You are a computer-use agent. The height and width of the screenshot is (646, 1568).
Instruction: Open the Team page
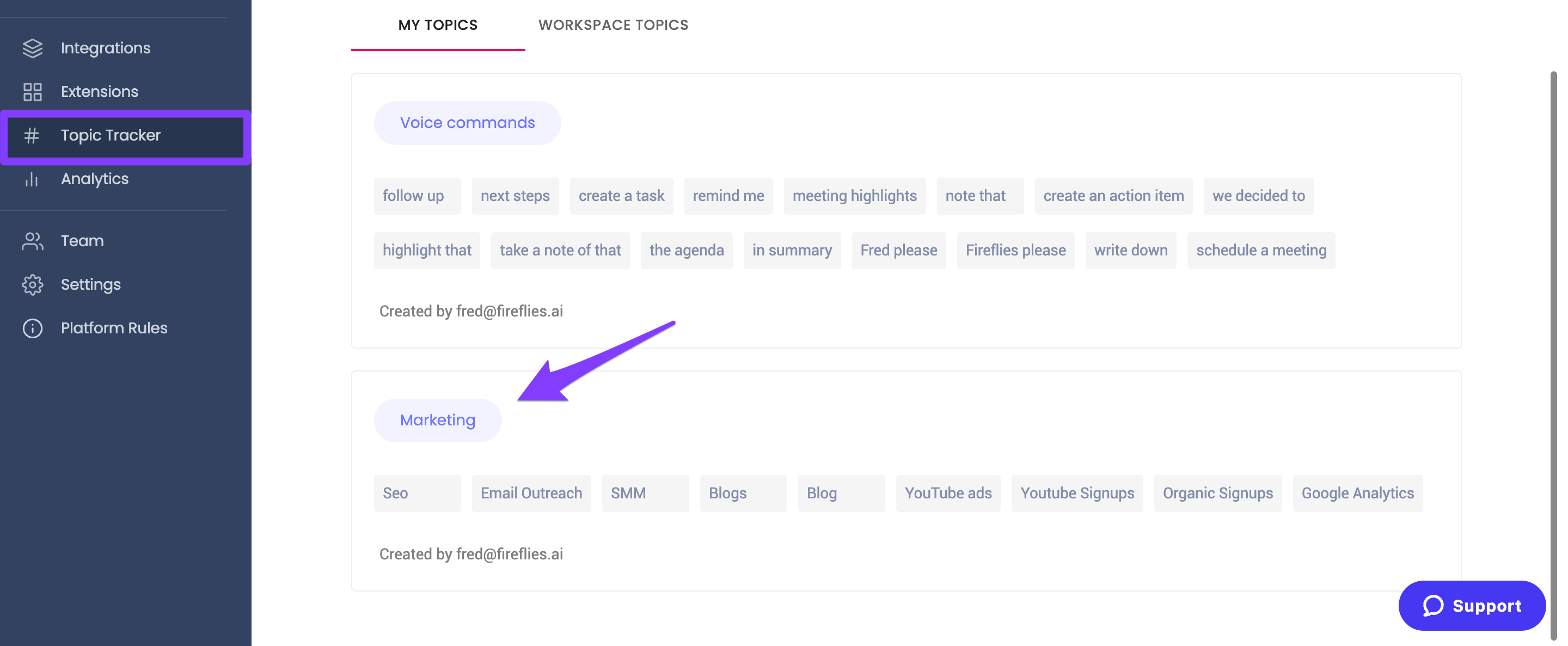tap(125, 241)
